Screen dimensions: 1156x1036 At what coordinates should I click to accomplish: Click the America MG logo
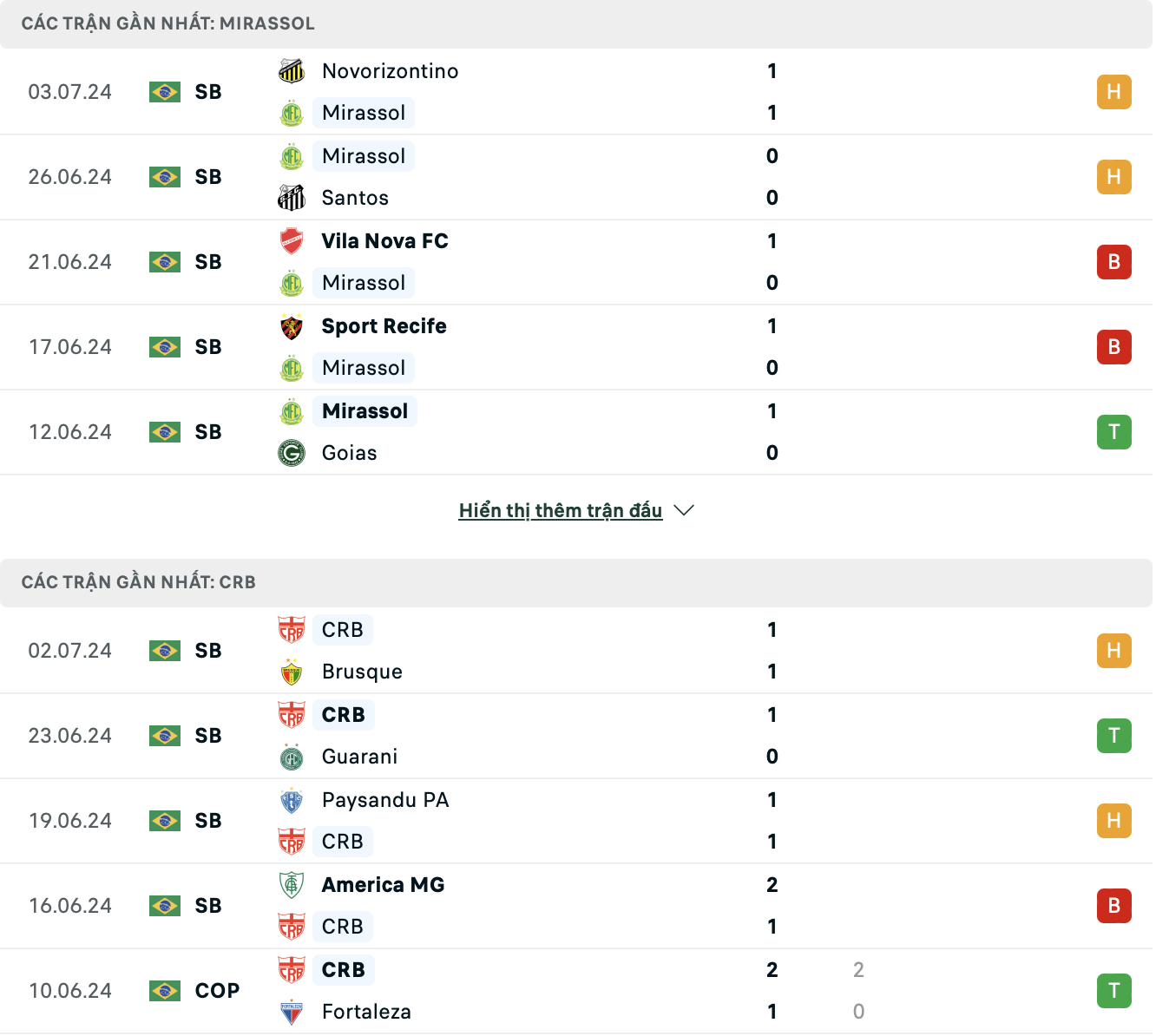292,885
